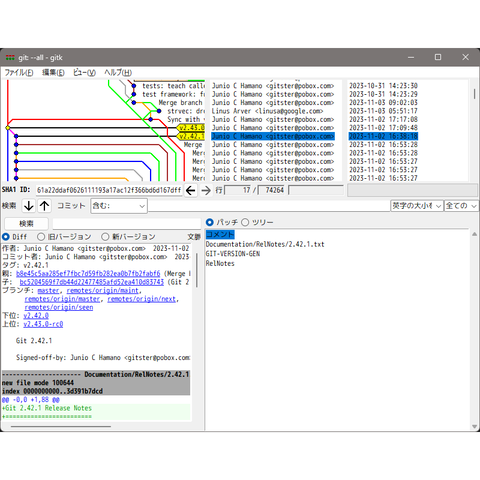Image resolution: width=480 pixels, height=480 pixels.
Task: Go back to the previous commit with the left arrow
Action: coord(191,190)
